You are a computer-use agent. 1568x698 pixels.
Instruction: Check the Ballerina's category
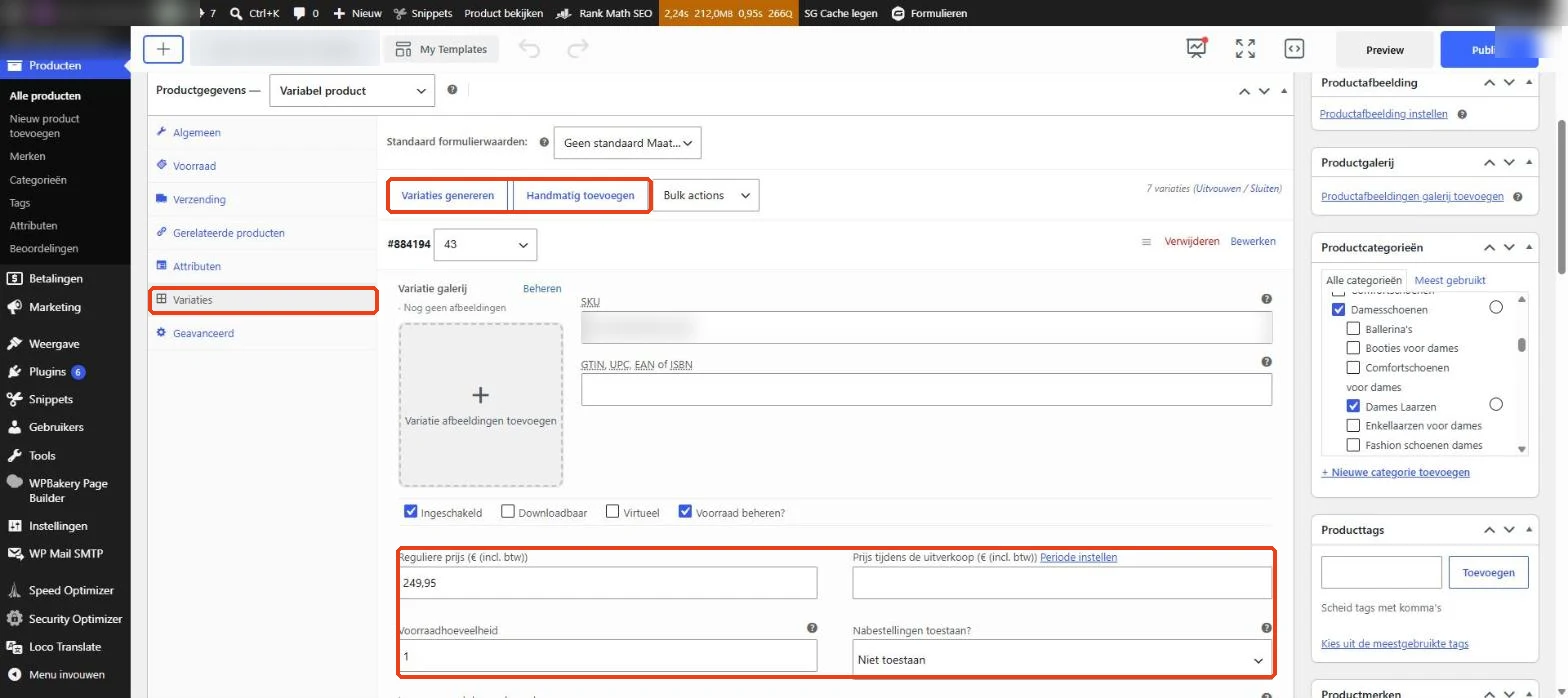(x=1353, y=329)
